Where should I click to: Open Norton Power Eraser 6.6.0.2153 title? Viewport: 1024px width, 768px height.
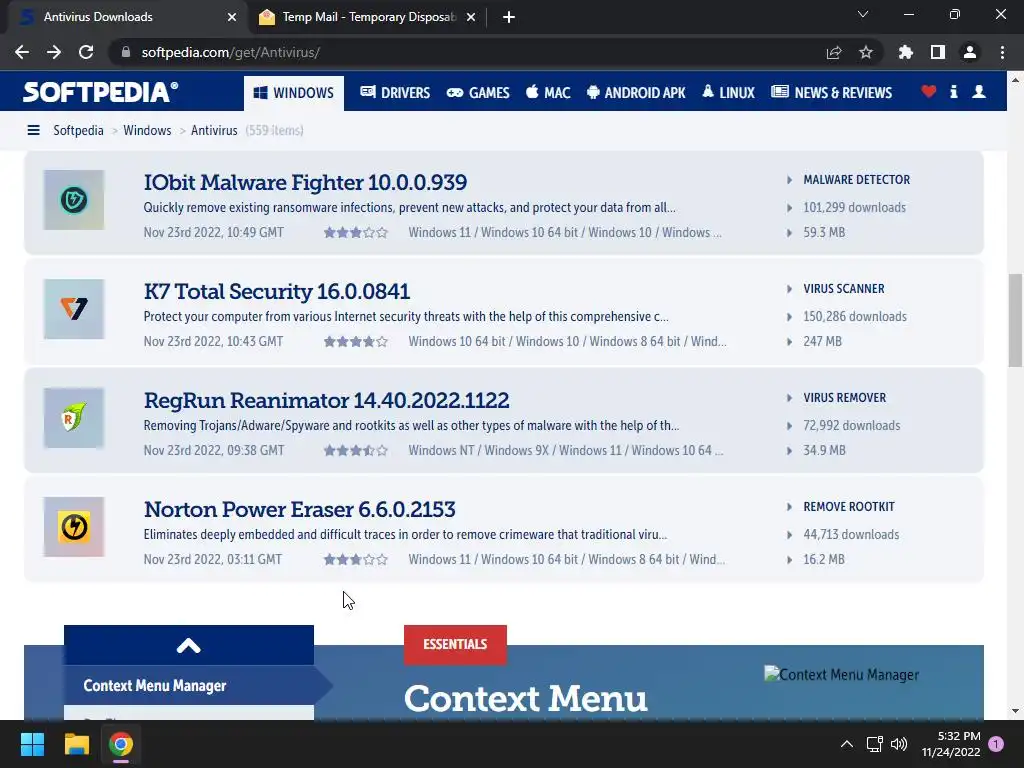[x=300, y=509]
